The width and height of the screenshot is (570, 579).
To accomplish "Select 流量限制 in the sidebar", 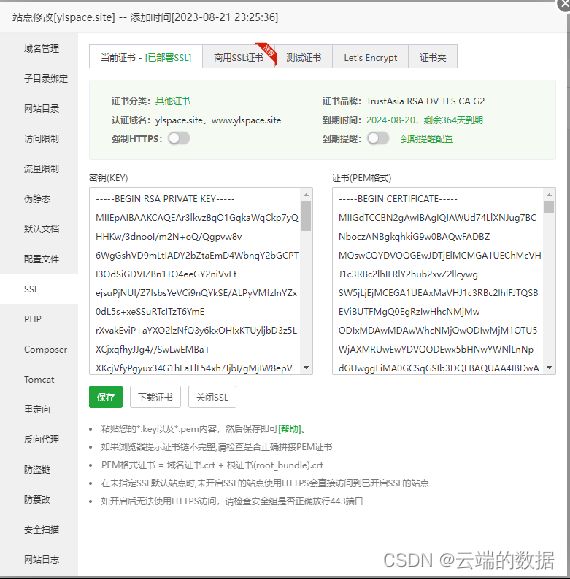I will tap(41, 169).
